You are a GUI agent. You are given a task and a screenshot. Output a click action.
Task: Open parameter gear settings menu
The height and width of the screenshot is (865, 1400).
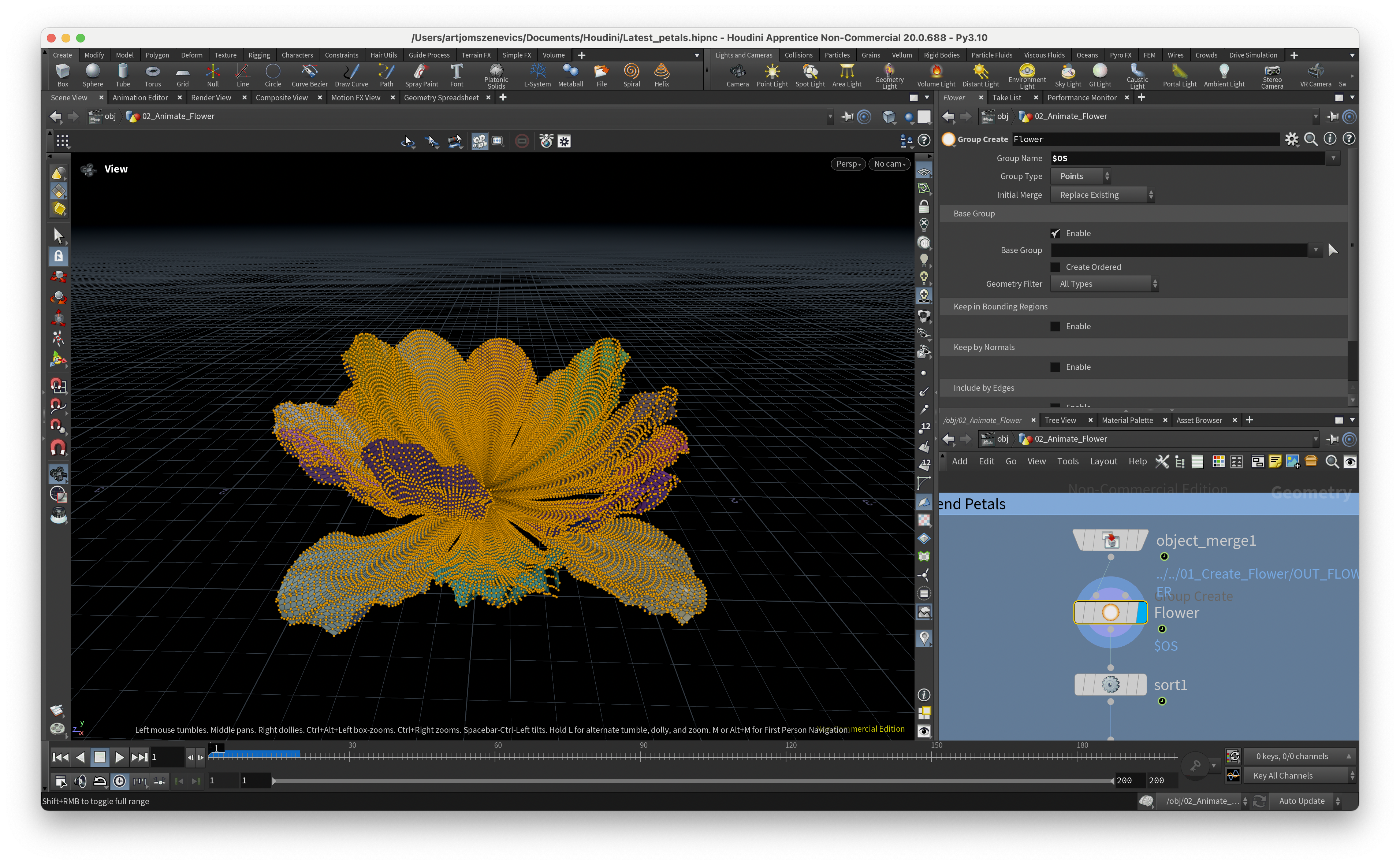1291,139
